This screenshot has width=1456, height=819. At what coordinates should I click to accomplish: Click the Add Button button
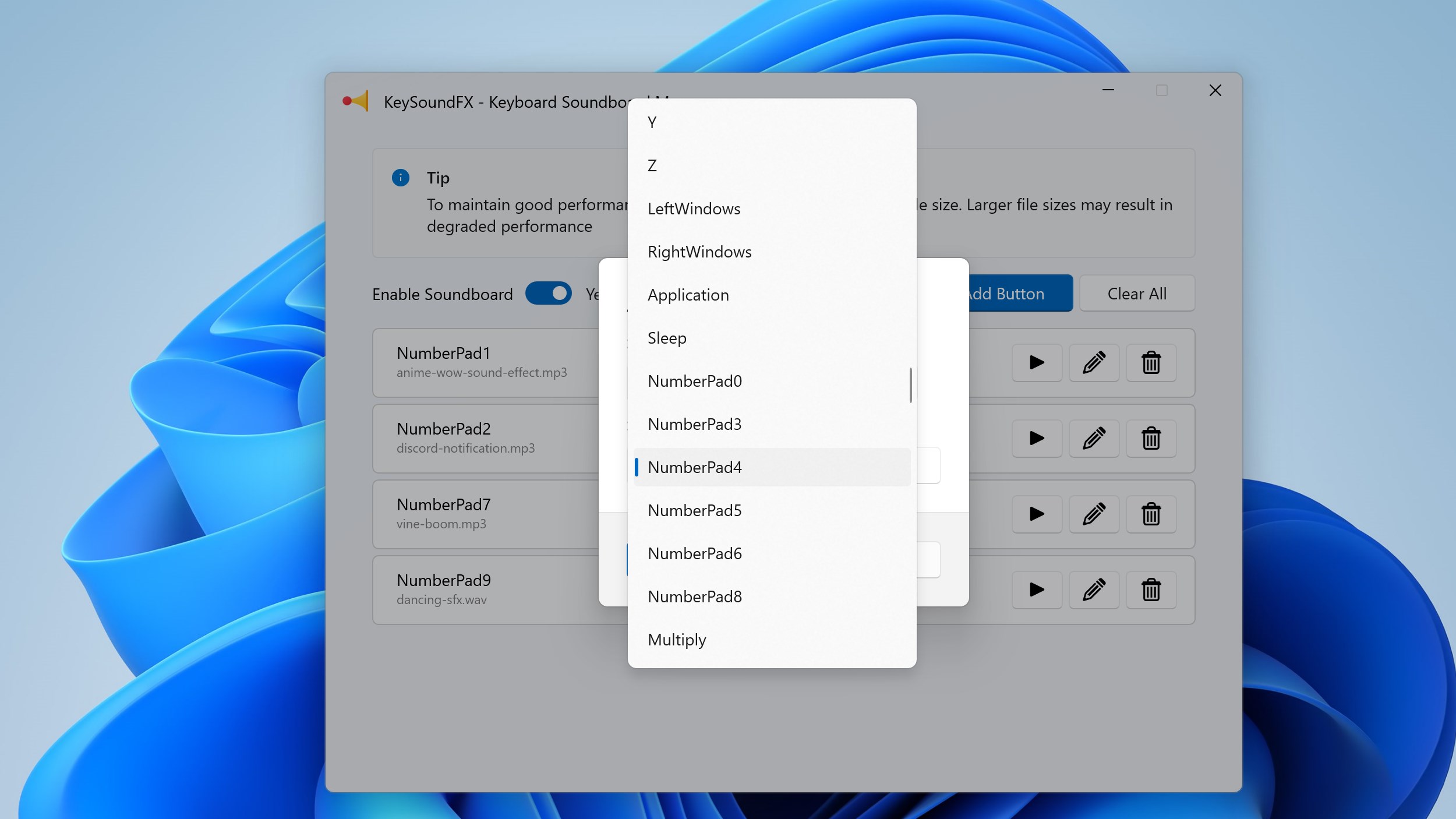[1020, 294]
